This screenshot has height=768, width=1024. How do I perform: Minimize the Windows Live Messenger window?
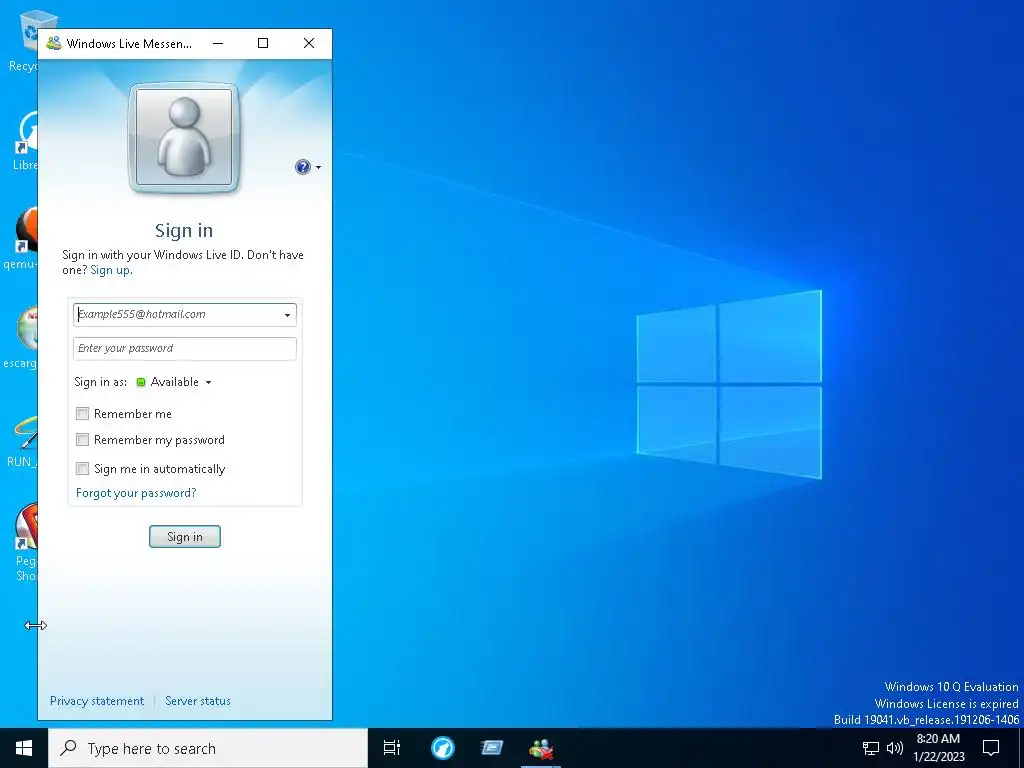(x=218, y=43)
